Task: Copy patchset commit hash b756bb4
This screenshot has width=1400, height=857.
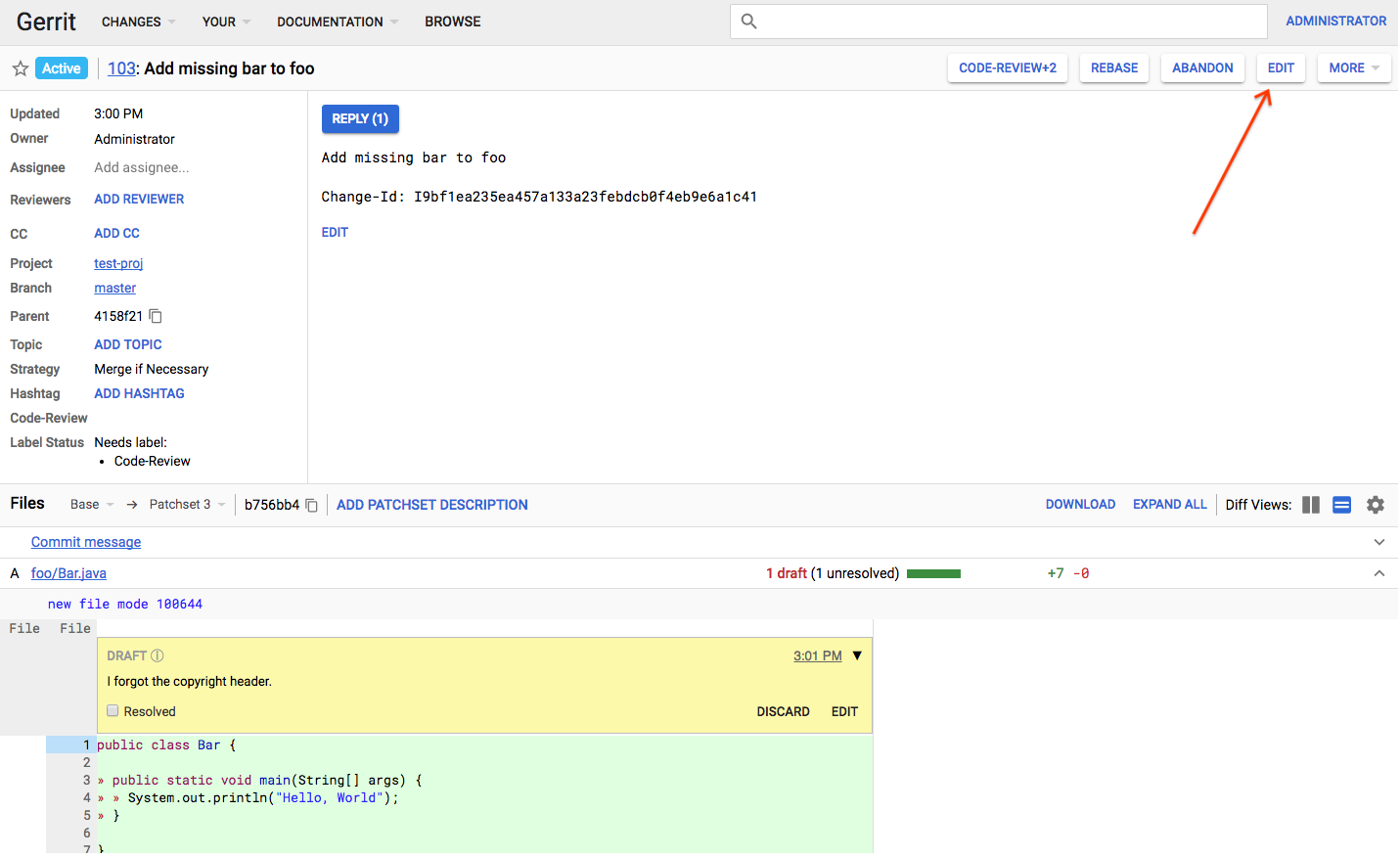Action: pos(312,505)
